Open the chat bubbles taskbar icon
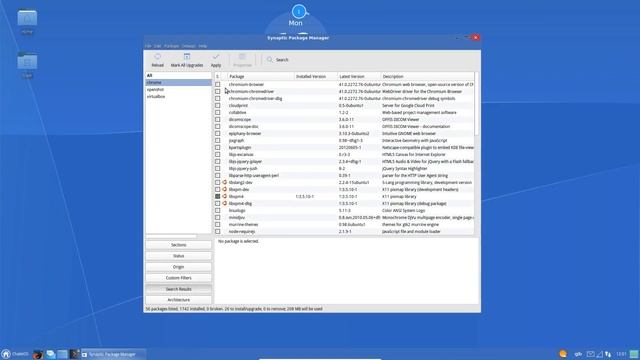640x360 pixels. coord(50,354)
